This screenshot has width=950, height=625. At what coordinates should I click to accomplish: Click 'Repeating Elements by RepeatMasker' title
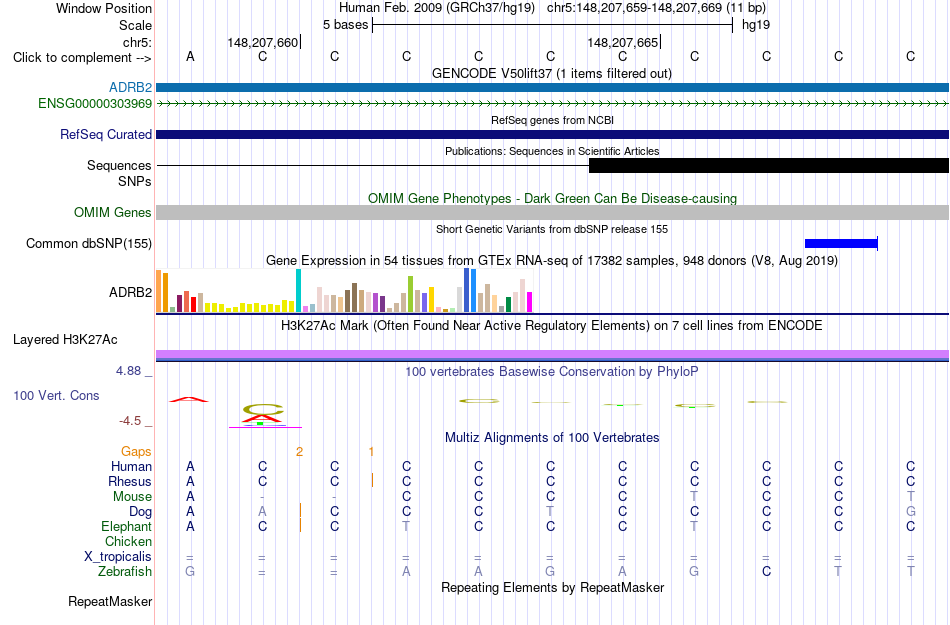point(553,588)
